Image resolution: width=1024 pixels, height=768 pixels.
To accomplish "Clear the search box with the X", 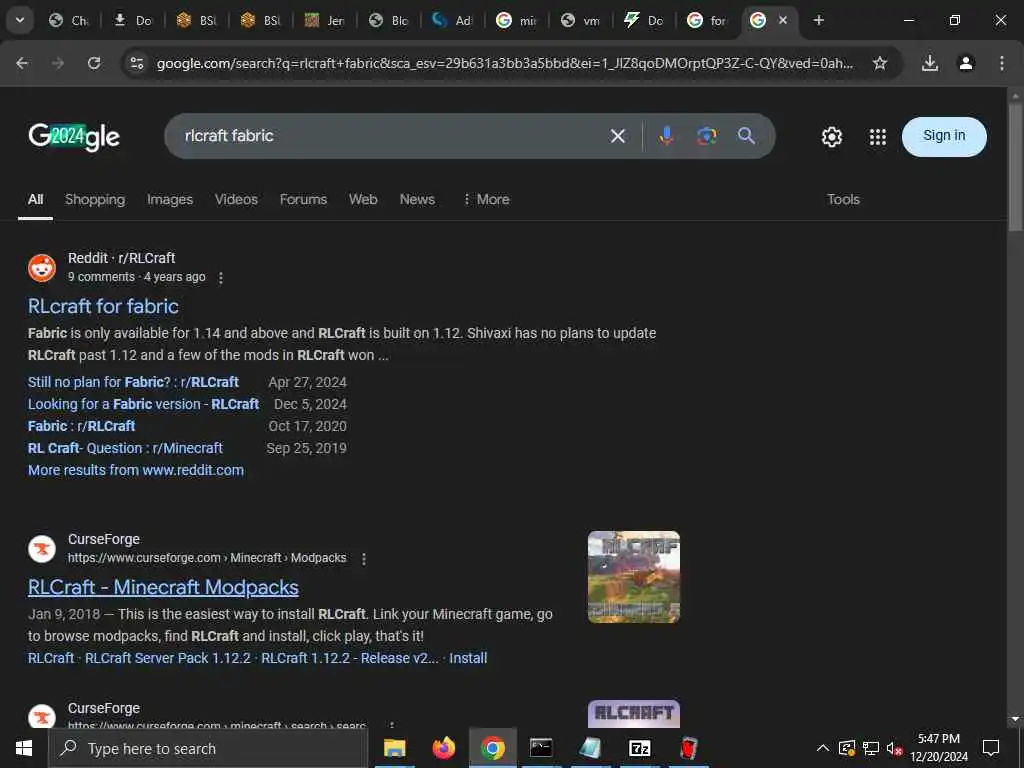I will click(618, 136).
